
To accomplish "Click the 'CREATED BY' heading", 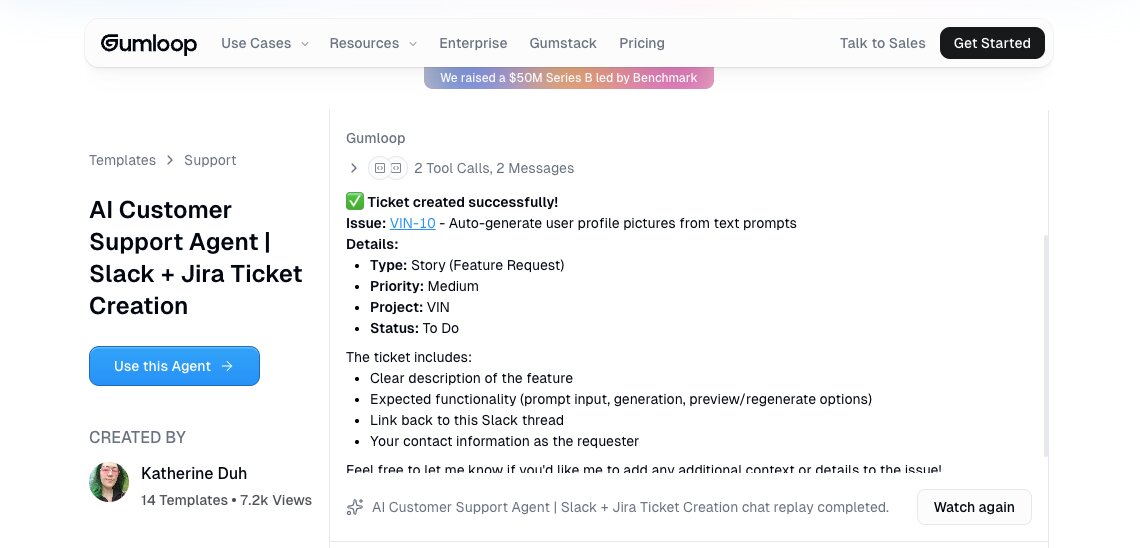I will click(137, 438).
